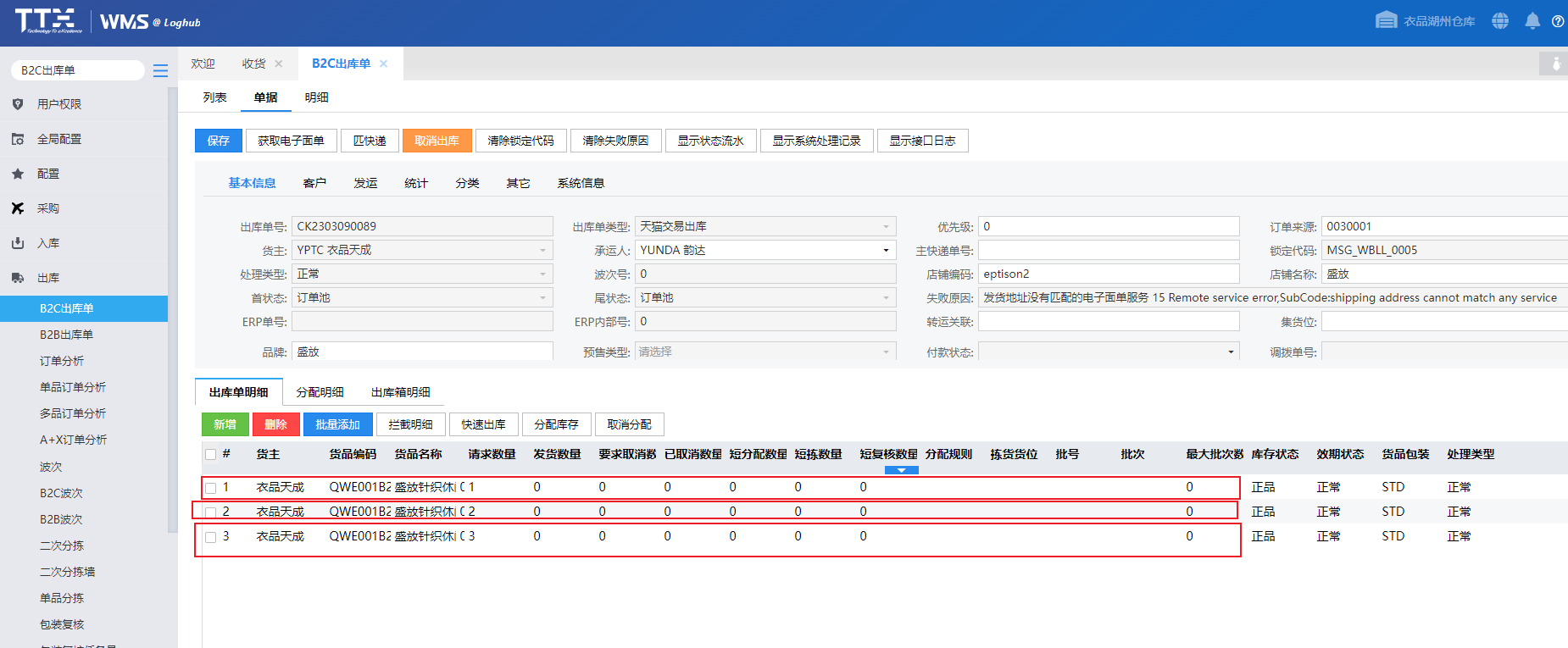
Task: Switch to the 分配明细 tab
Action: (320, 392)
